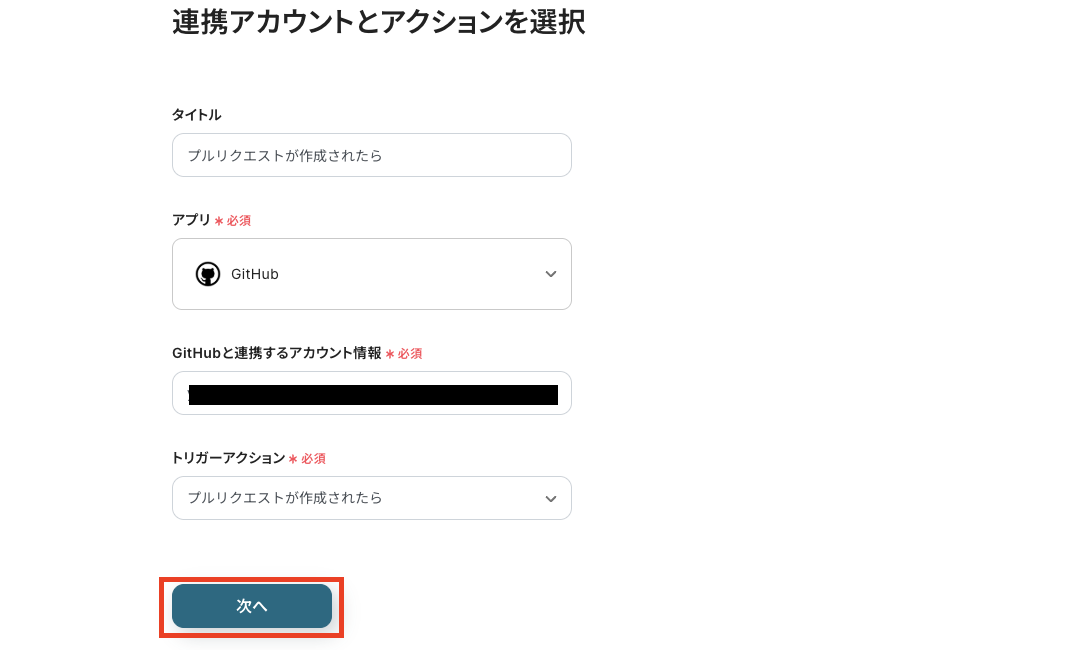Image resolution: width=1066 pixels, height=650 pixels.
Task: Click the title text プルリクエストが作成されたら in タイトル
Action: (286, 156)
